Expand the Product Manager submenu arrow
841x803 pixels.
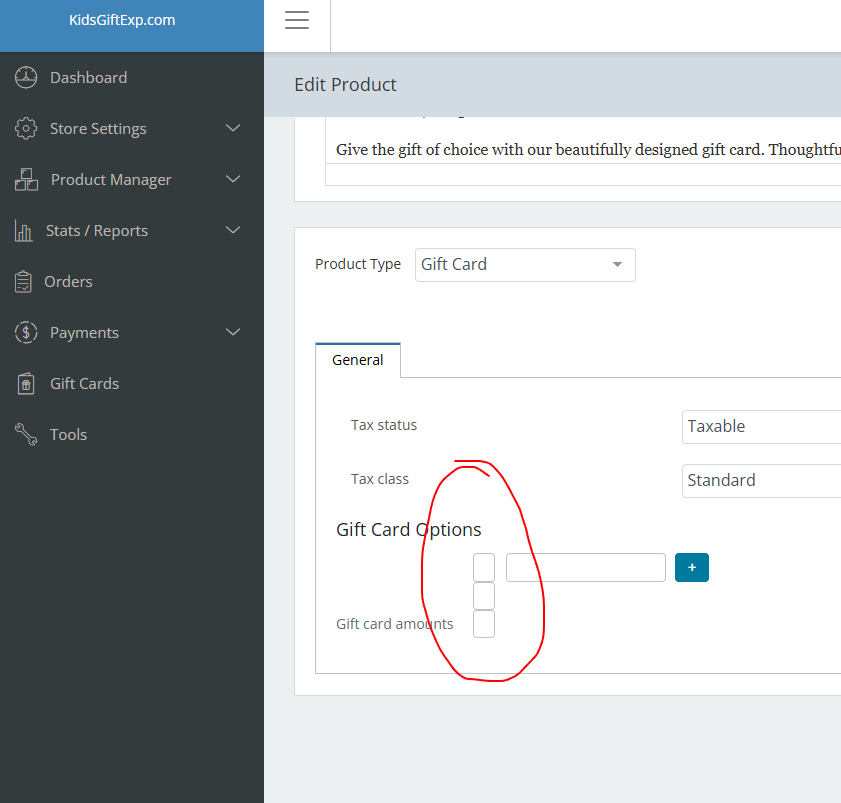[233, 180]
